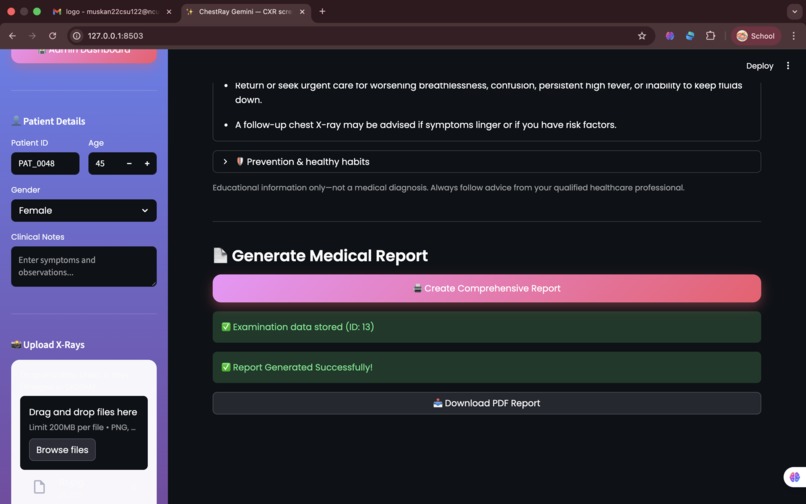Screen dimensions: 806x504
Task: View site information icon in address bar
Action: pyautogui.click(x=77, y=36)
